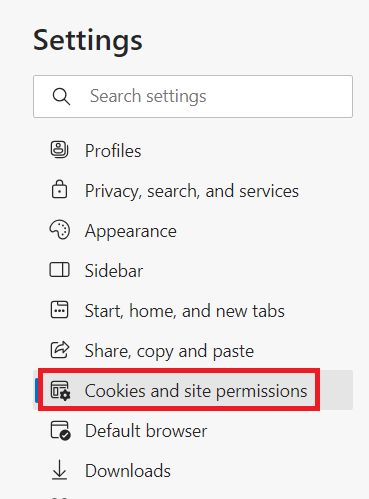Open Start, home, and new tabs

185,311
